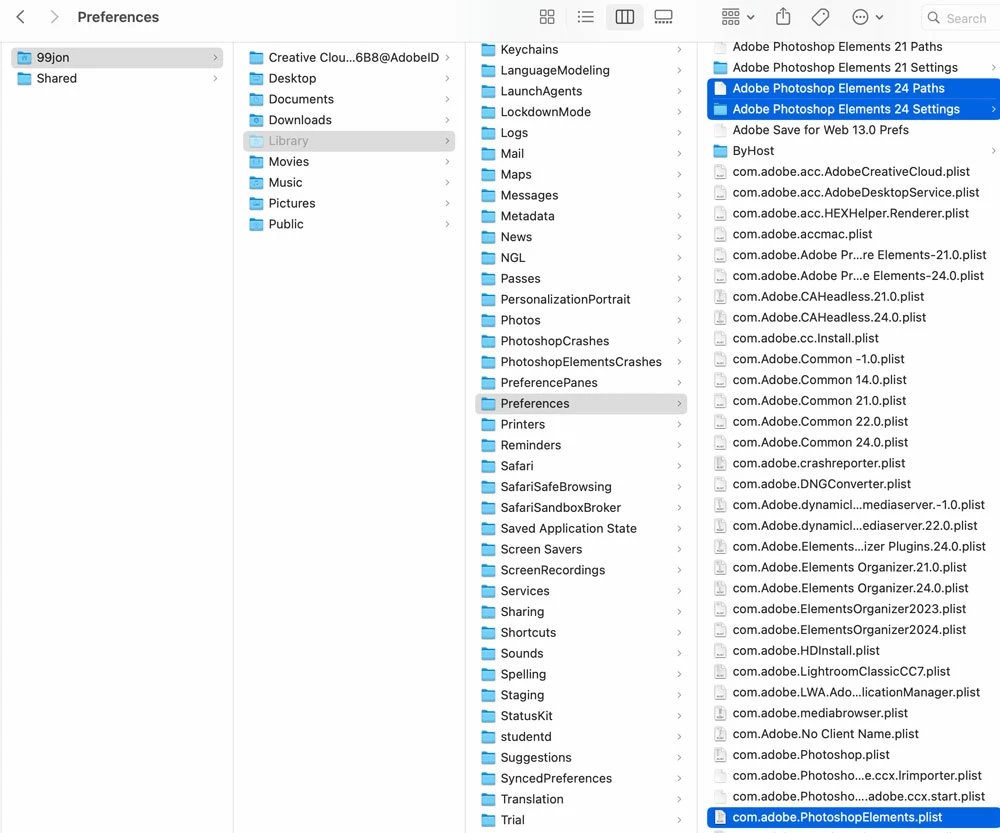Select com.adobe.PhotoshopElements.plist file
Screen dimensions: 1000x833
(x=853, y=817)
